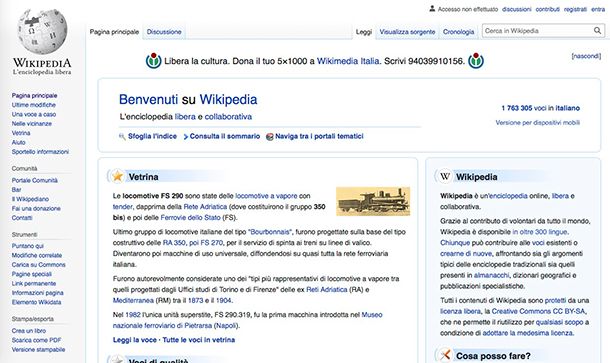This screenshot has width=610, height=363.
Task: Open Portale Comunità link
Action: click(35, 180)
